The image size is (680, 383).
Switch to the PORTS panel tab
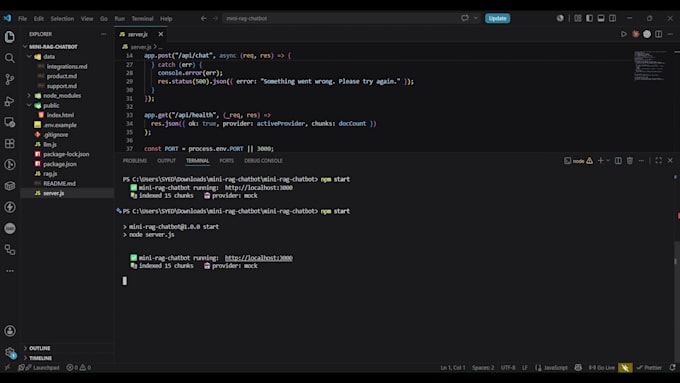(x=226, y=160)
